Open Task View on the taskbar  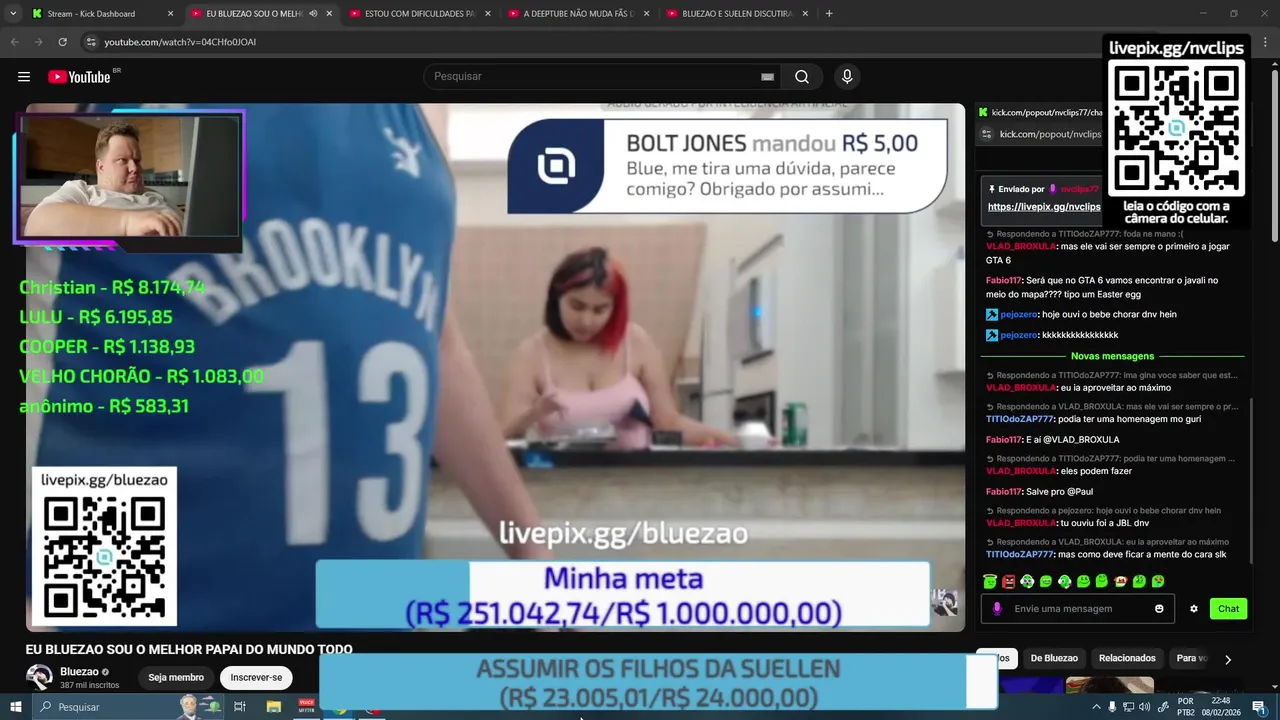tap(240, 707)
